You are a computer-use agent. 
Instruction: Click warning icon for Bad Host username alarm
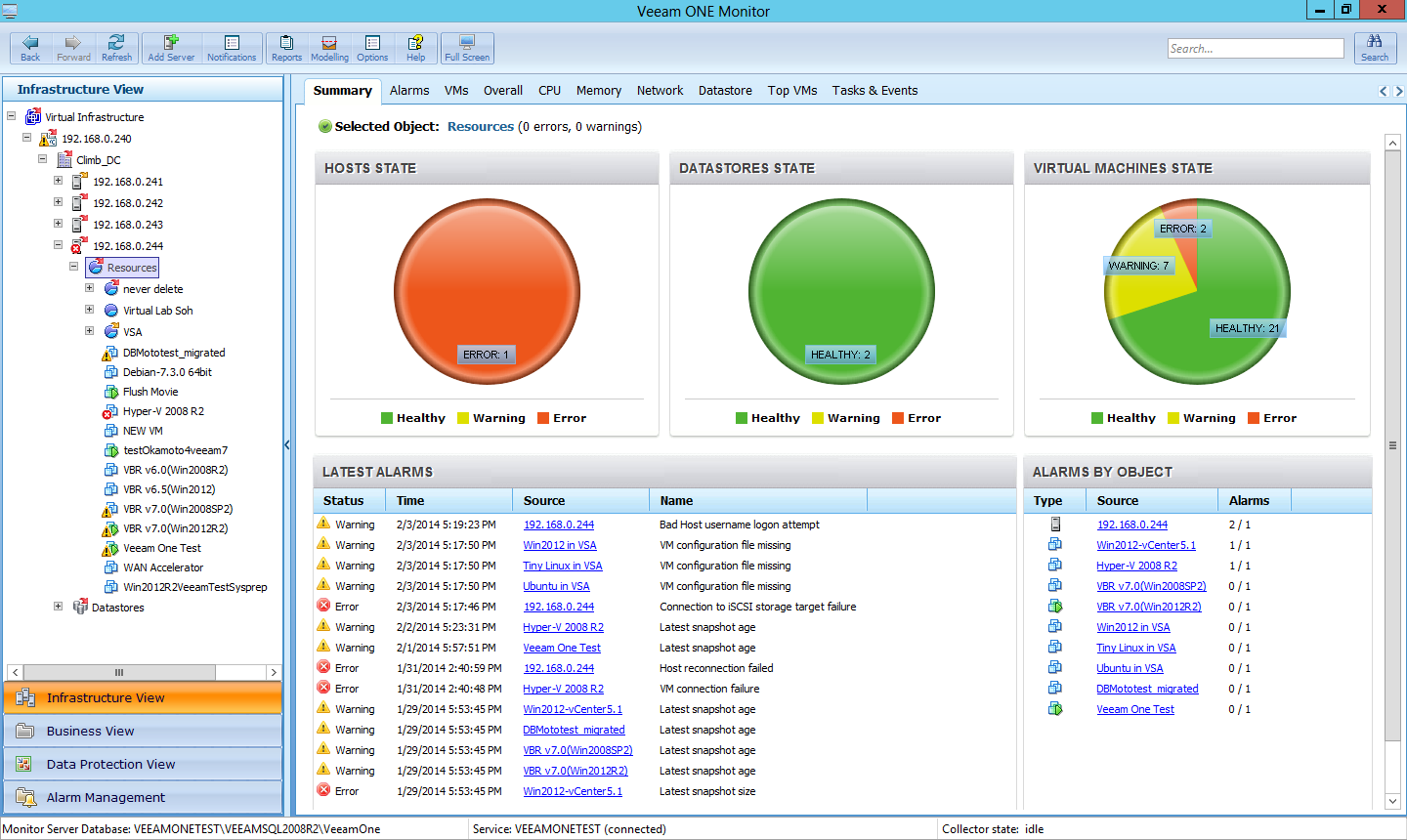tap(323, 524)
